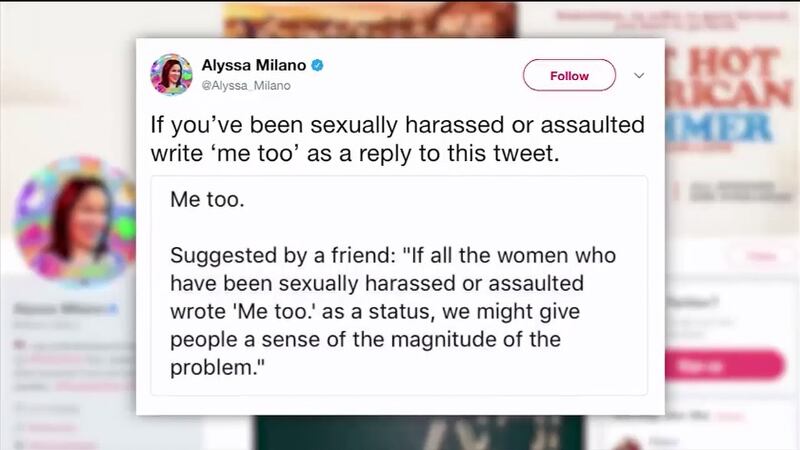This screenshot has height=450, width=800.
Task: Click the blue verified badge
Action: point(317,67)
